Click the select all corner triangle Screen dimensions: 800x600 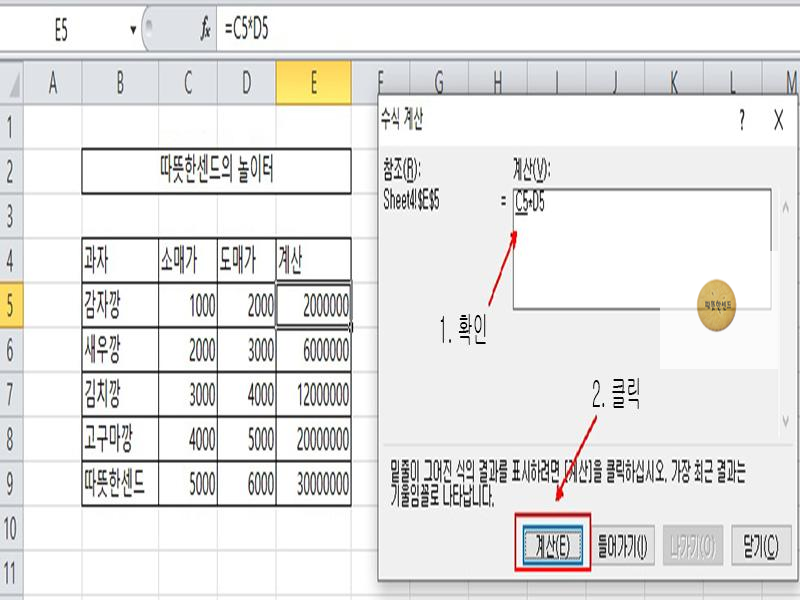12,83
